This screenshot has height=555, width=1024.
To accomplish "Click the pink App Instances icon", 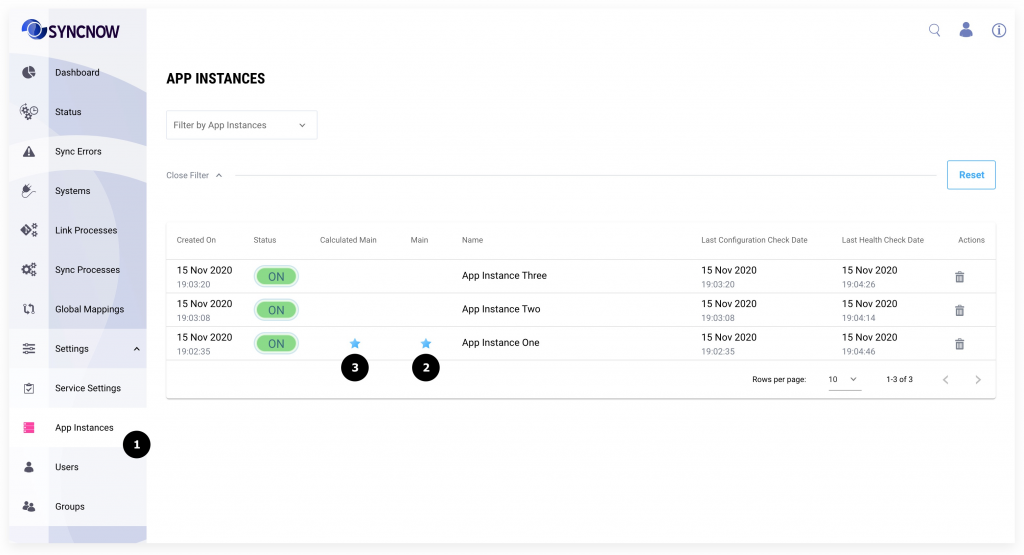I will point(29,428).
